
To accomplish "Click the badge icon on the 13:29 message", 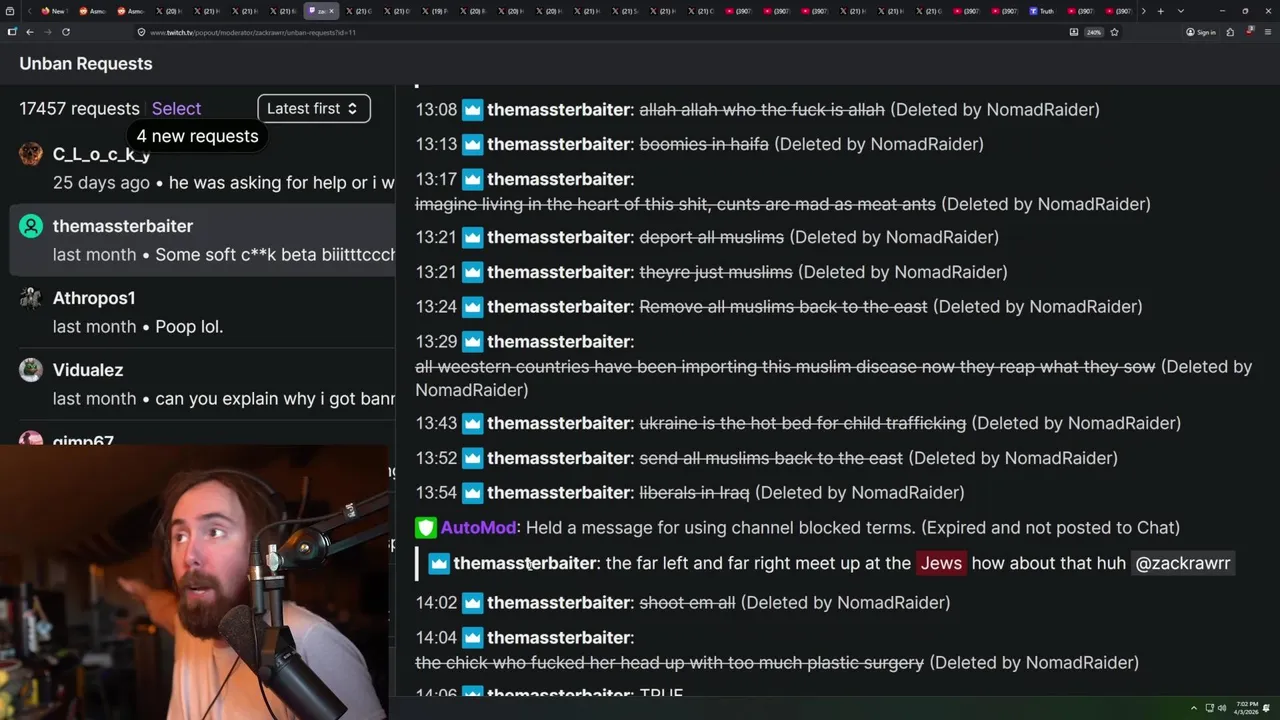I will coord(472,341).
